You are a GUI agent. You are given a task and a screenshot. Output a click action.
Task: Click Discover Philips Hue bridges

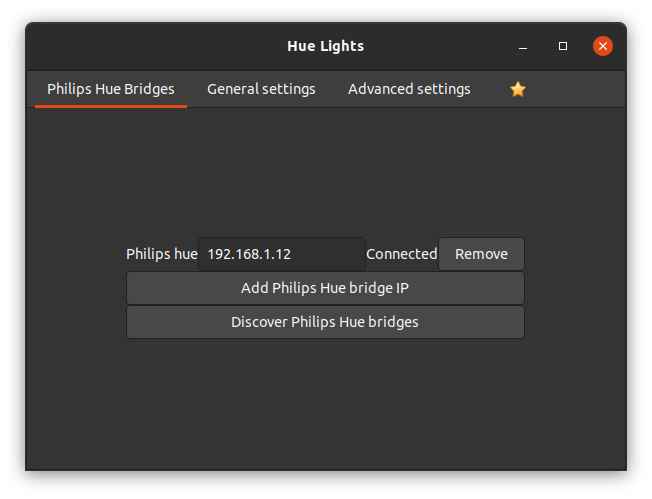point(325,322)
